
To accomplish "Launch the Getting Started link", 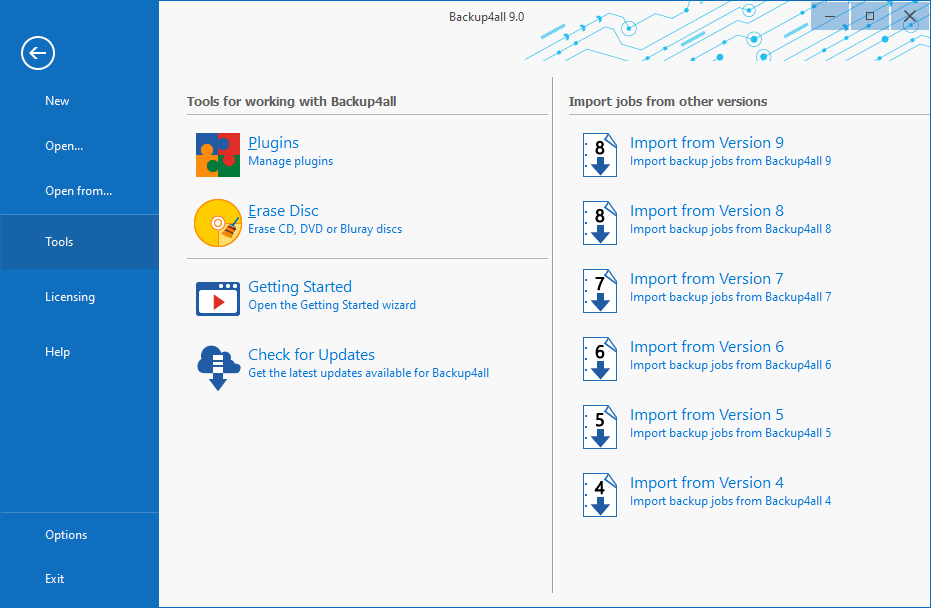I will click(x=300, y=287).
